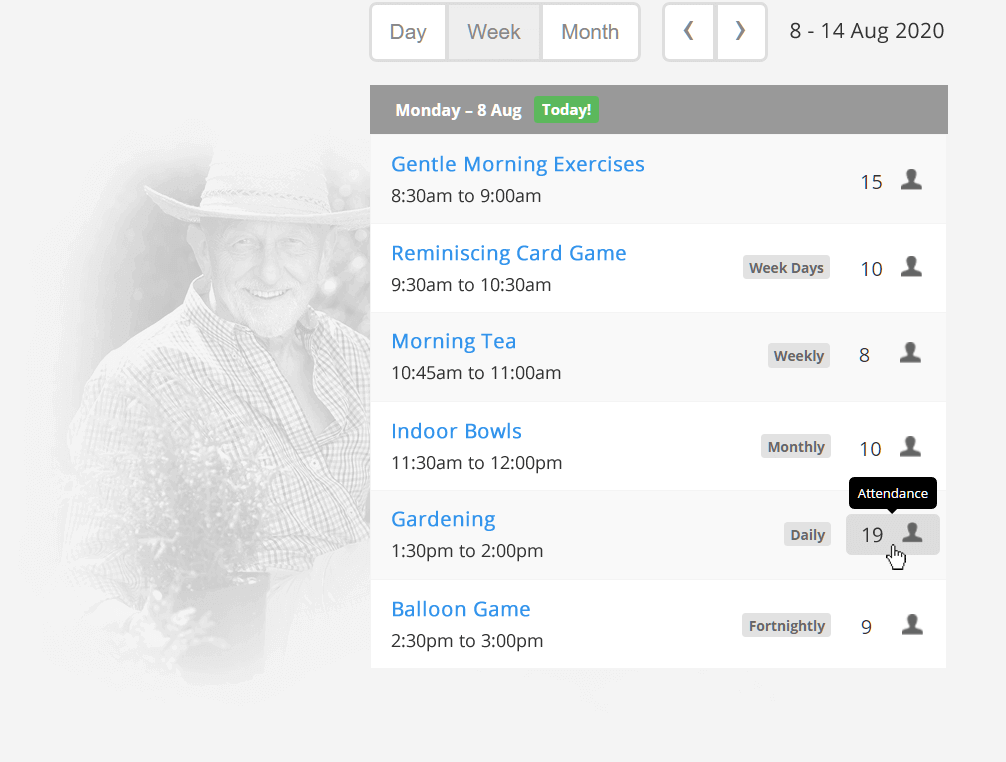Click the Week Days recurrence tag

coord(786,268)
